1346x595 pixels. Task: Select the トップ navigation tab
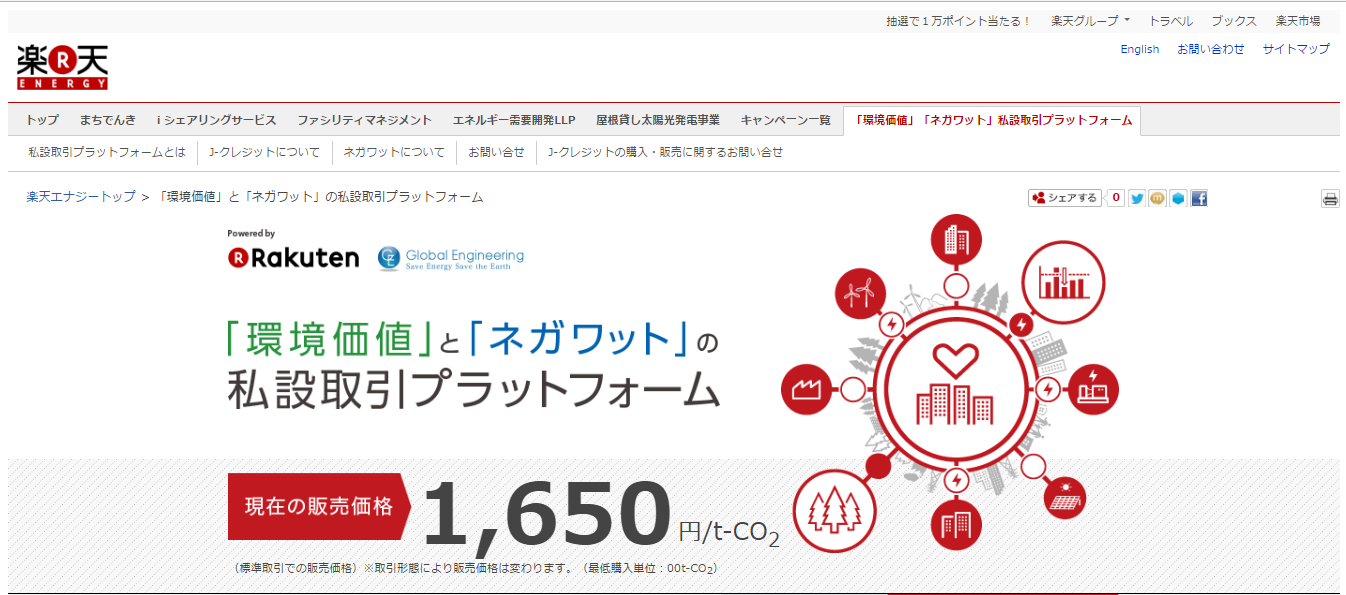pos(42,120)
